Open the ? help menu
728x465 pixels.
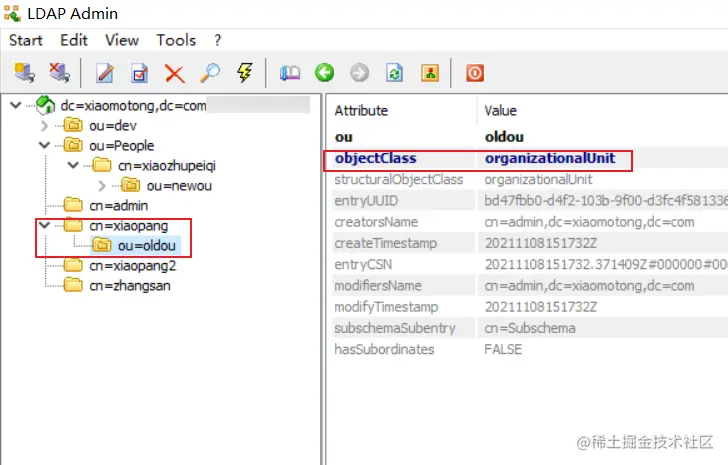click(217, 40)
